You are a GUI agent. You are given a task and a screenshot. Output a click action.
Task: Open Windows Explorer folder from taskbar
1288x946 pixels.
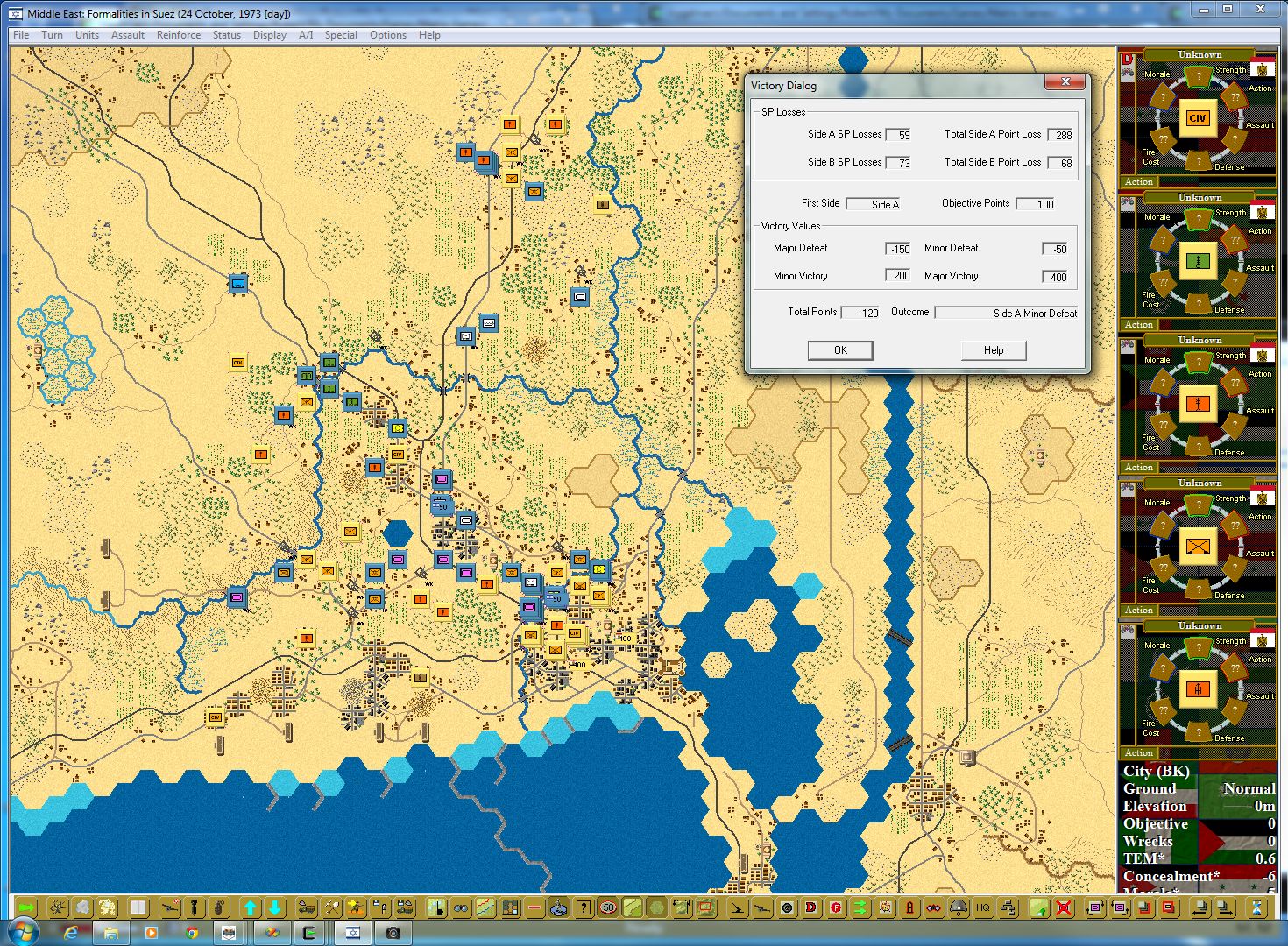coord(111,933)
